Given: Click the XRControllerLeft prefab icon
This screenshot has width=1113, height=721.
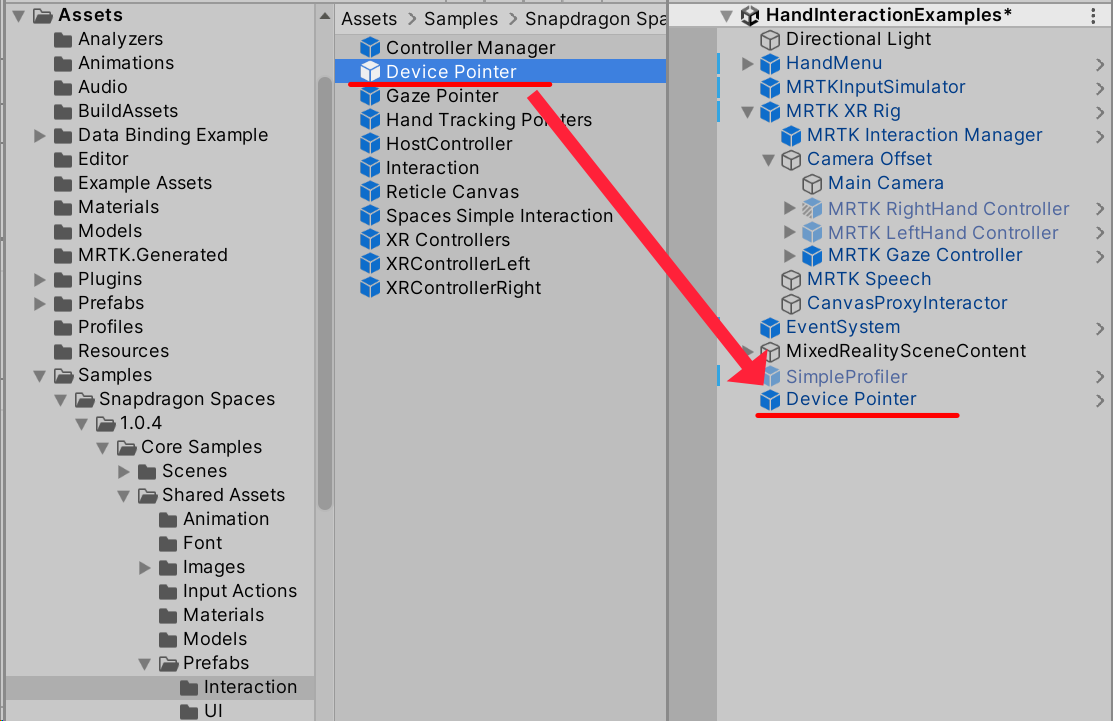Looking at the screenshot, I should 370,264.
